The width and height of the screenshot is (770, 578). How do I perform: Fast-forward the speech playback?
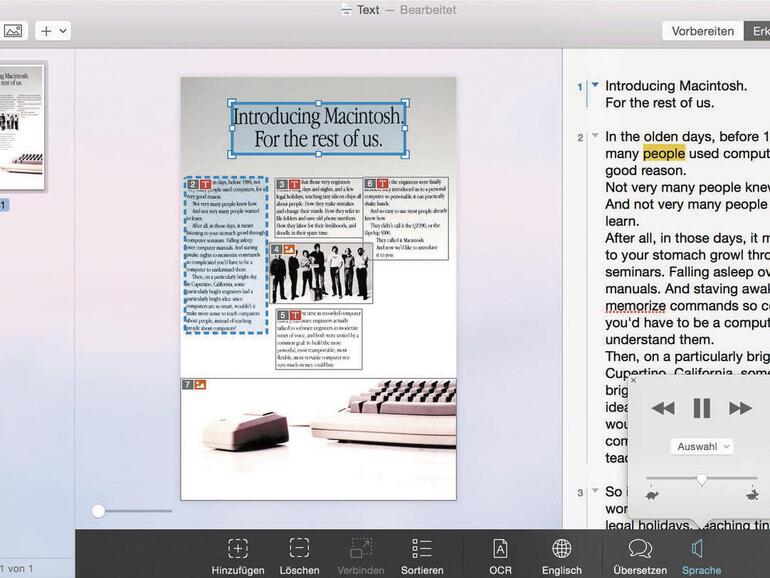[740, 408]
